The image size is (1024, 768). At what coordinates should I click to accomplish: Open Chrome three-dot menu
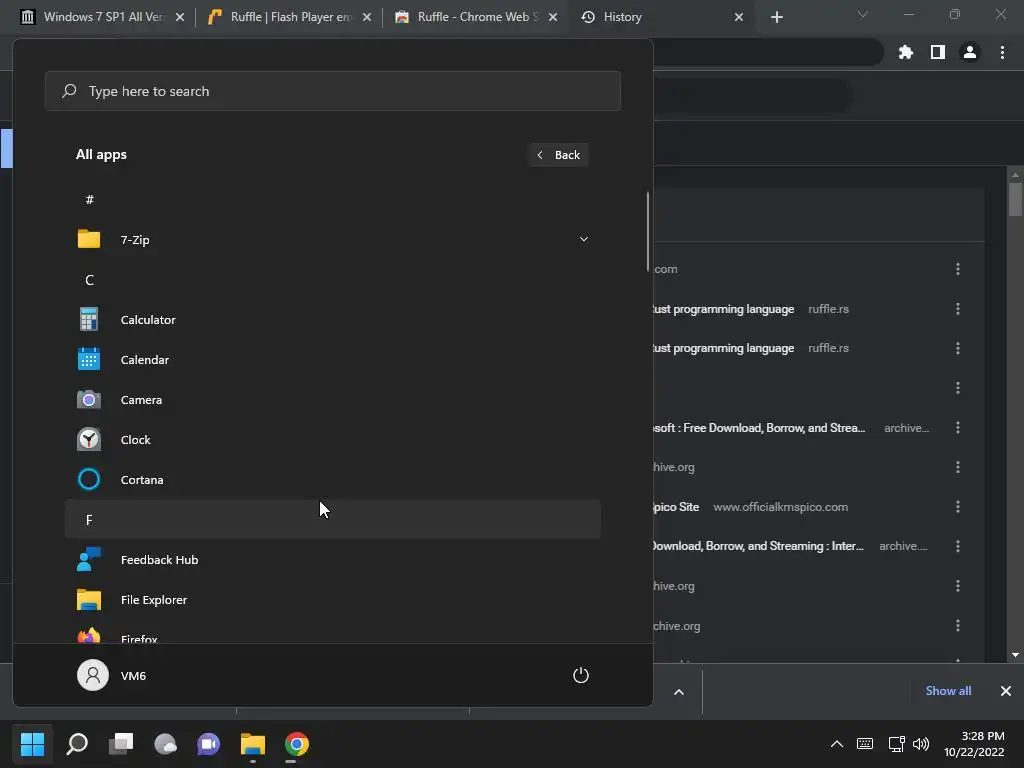click(x=1002, y=52)
